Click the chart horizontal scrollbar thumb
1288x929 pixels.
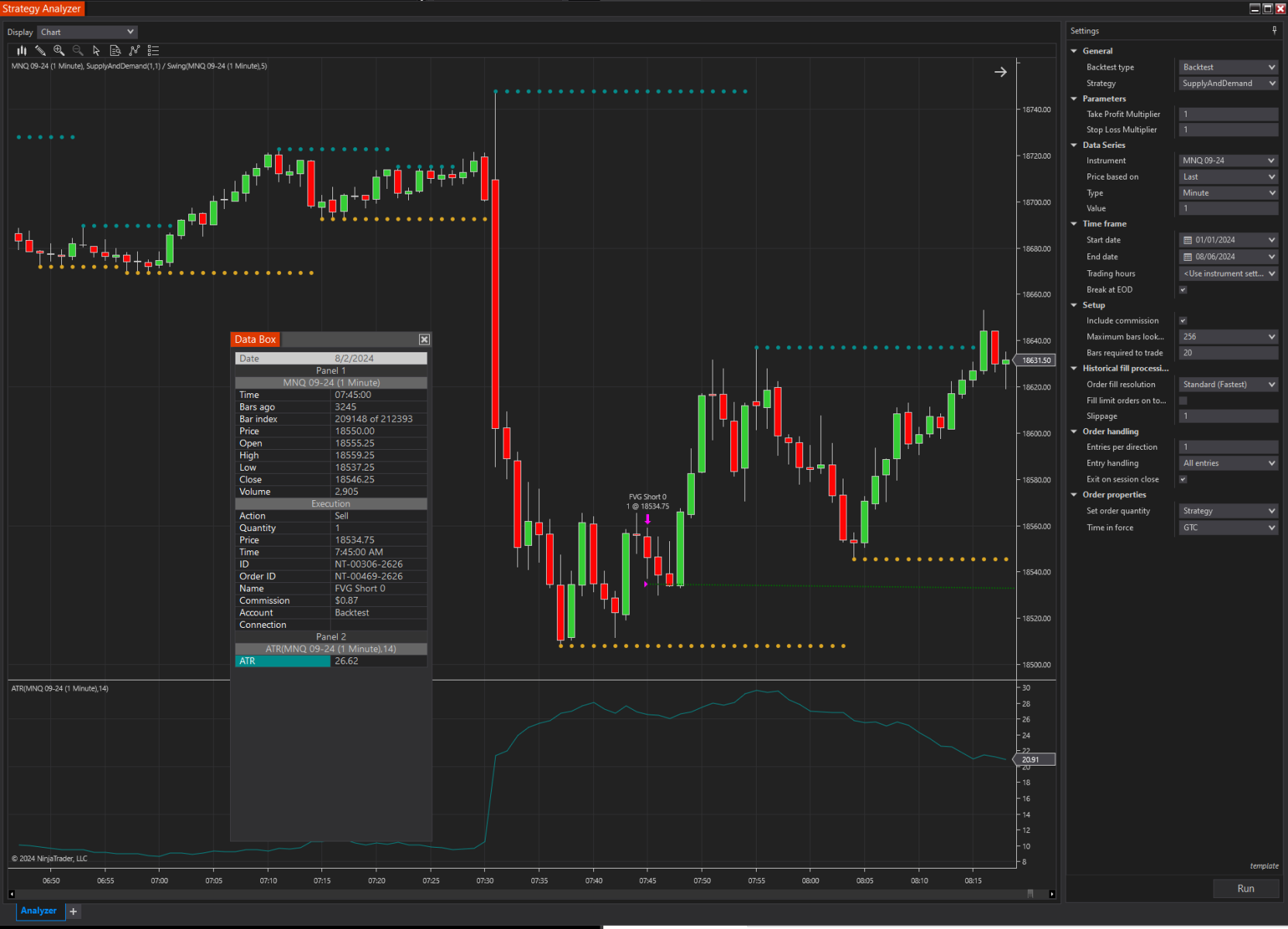tap(1030, 894)
